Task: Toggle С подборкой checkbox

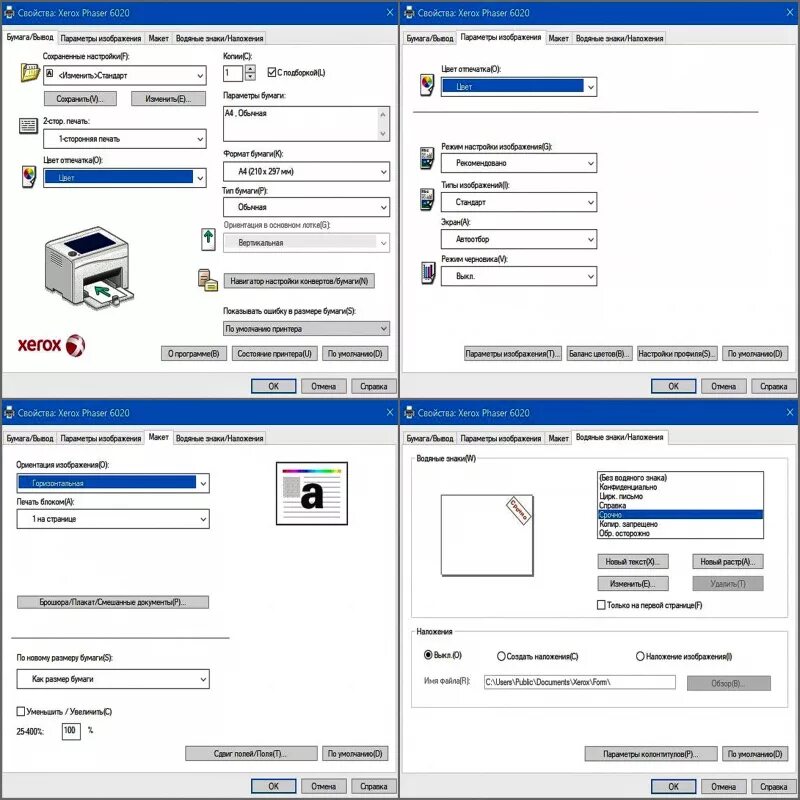Action: coord(272,72)
